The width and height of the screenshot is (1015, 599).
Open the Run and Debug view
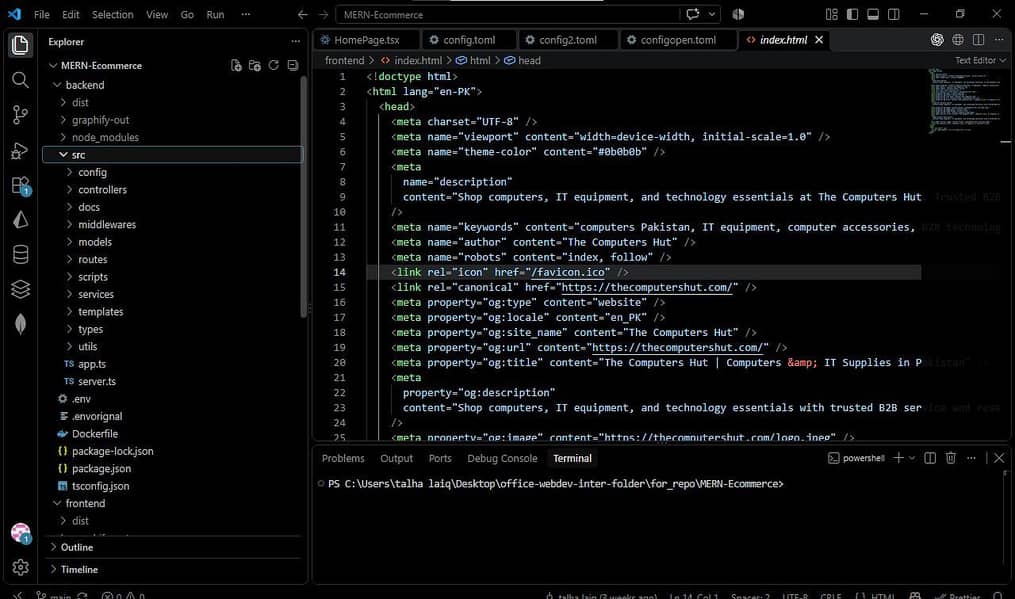click(20, 150)
